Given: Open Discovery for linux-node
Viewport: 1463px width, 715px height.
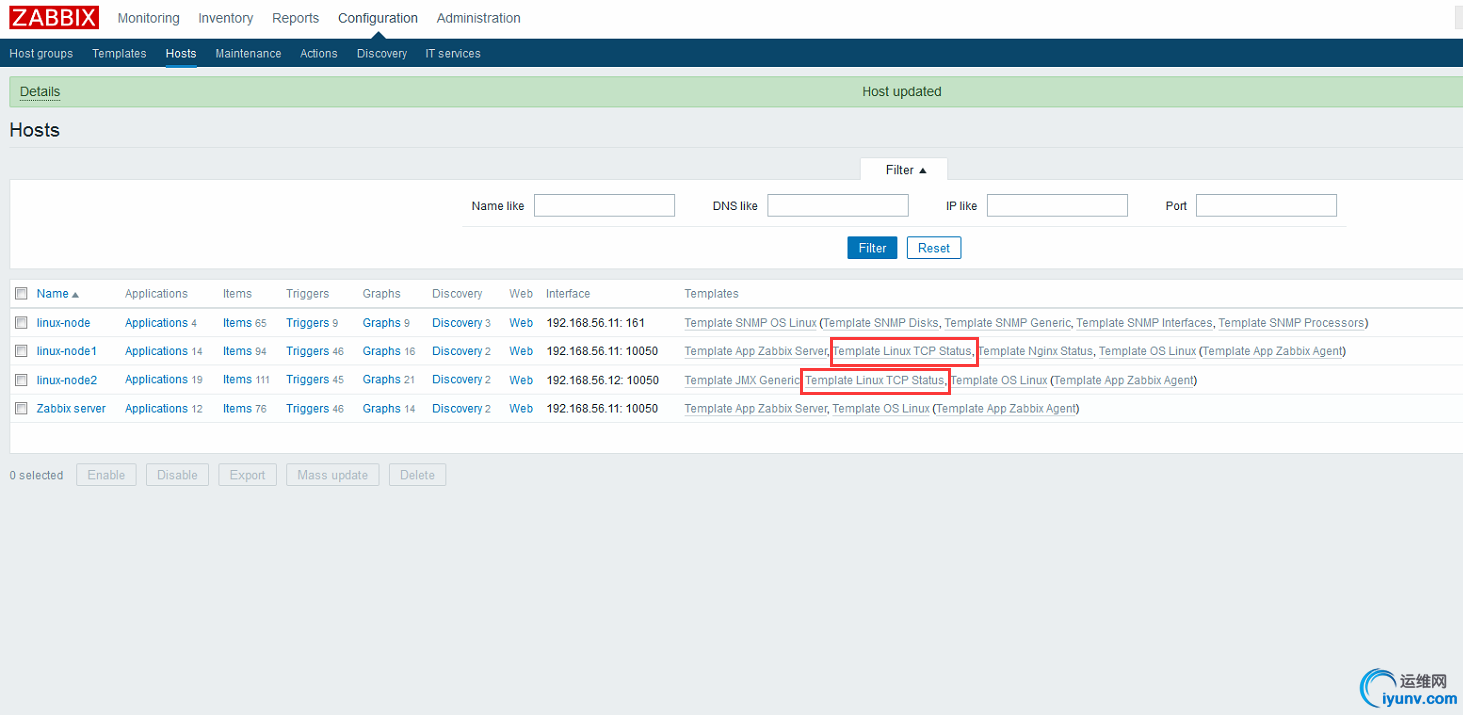Looking at the screenshot, I should 457,323.
